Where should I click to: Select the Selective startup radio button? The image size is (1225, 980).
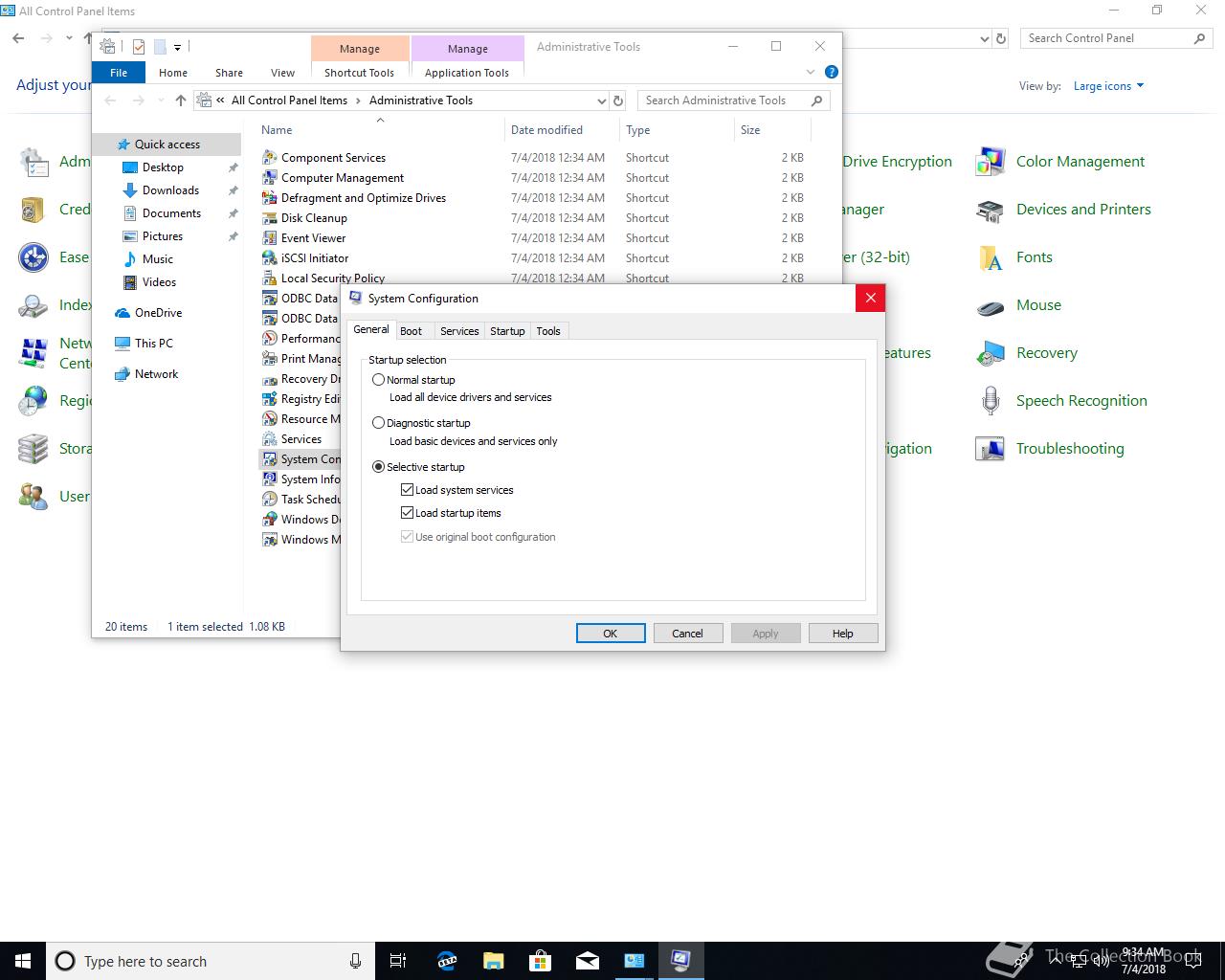coord(379,467)
